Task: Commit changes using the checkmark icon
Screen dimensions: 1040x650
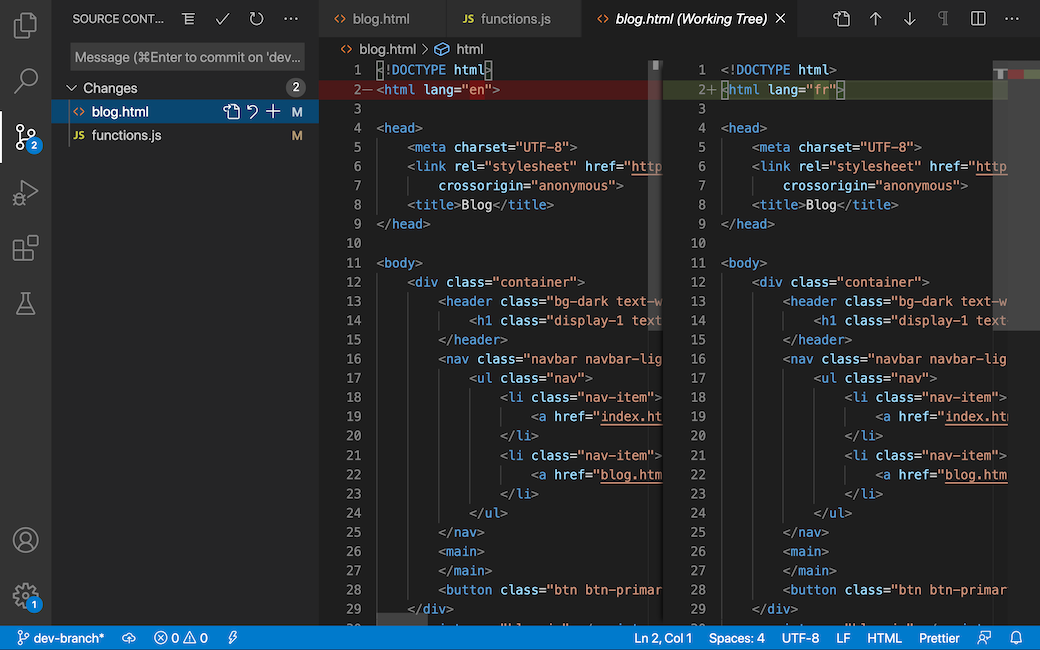Action: click(223, 19)
